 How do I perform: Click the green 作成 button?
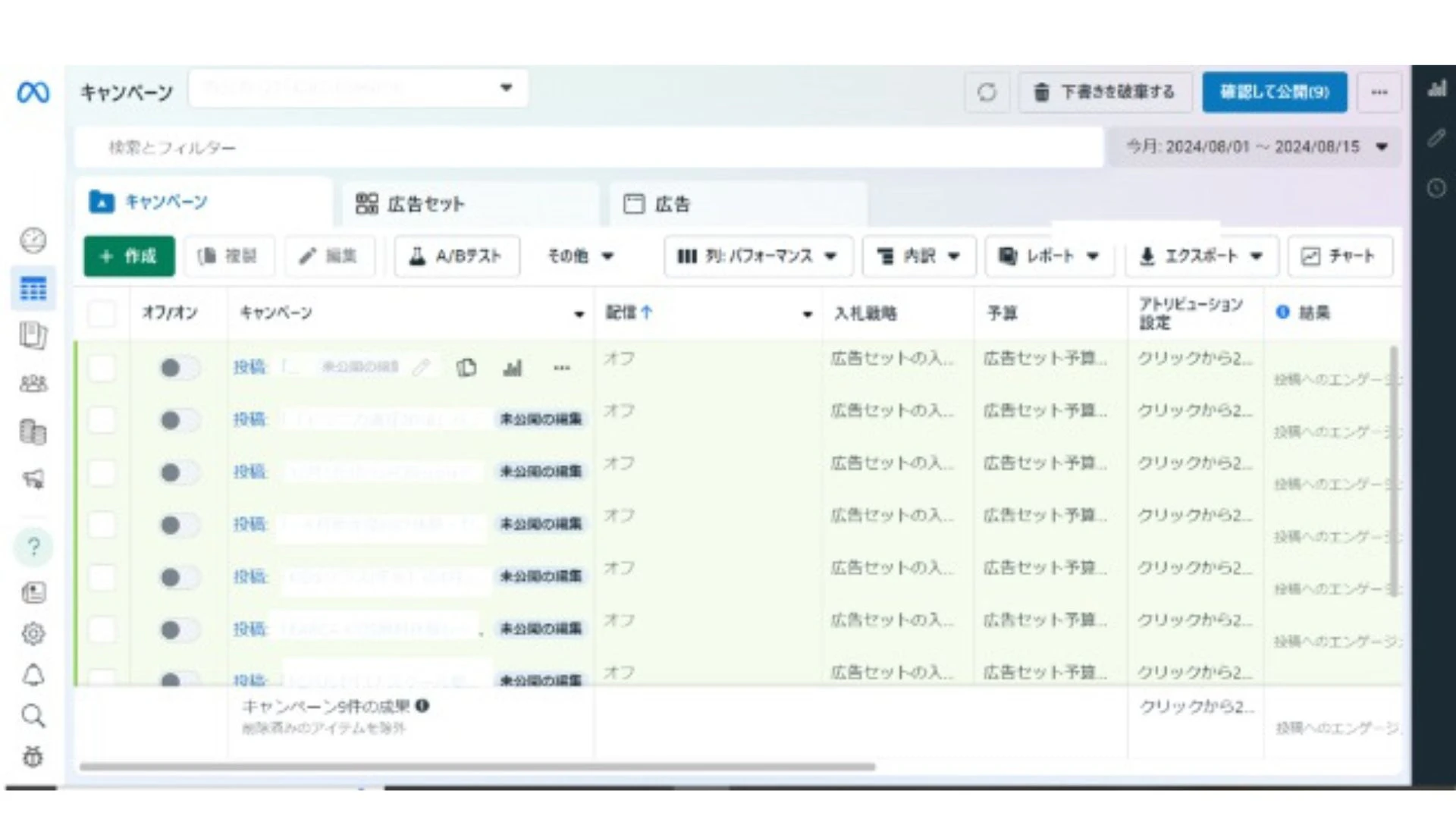click(x=129, y=256)
